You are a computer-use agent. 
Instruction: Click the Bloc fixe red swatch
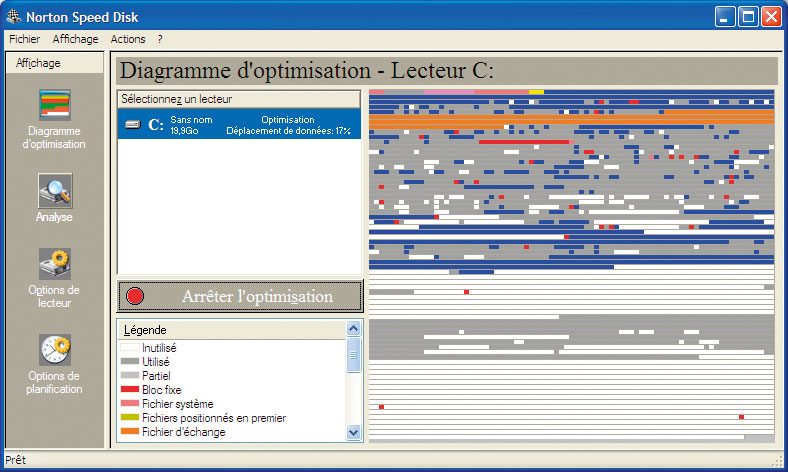pos(130,389)
